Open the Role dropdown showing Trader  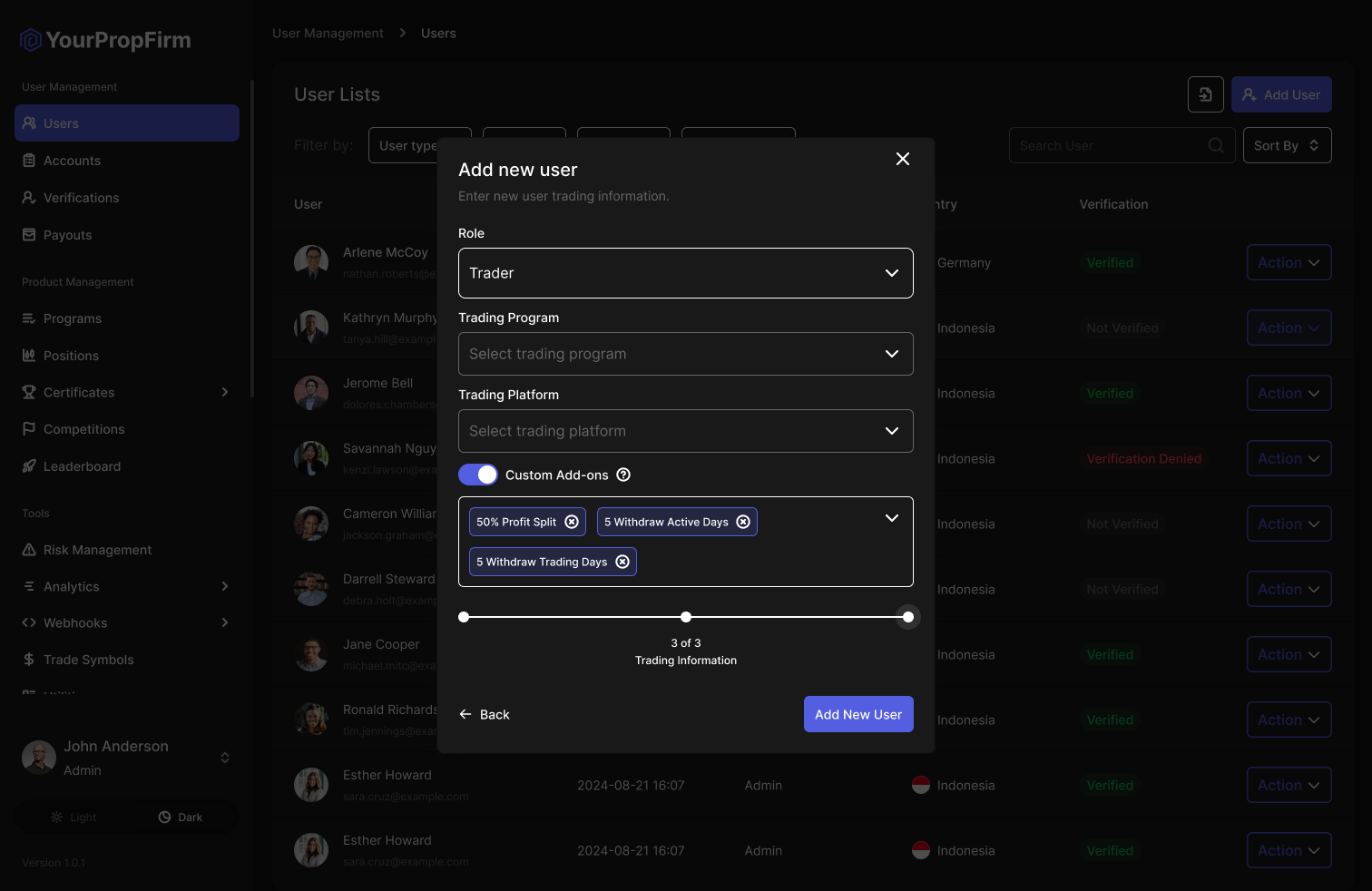pyautogui.click(x=685, y=273)
